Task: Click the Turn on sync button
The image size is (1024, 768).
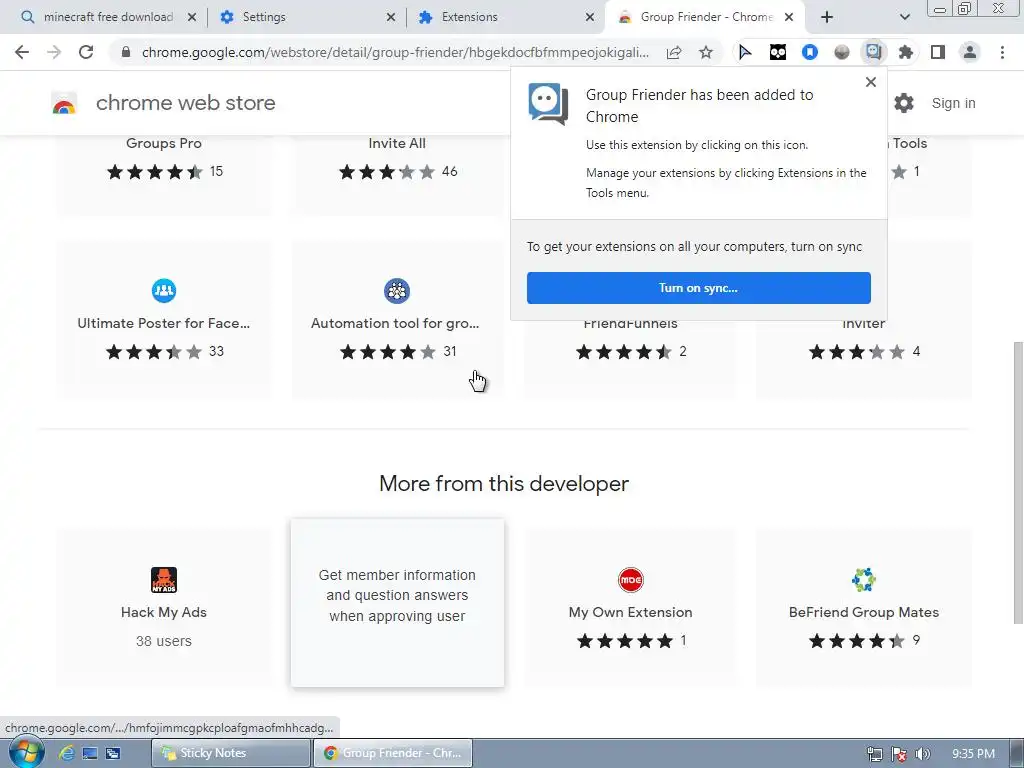Action: (x=699, y=288)
